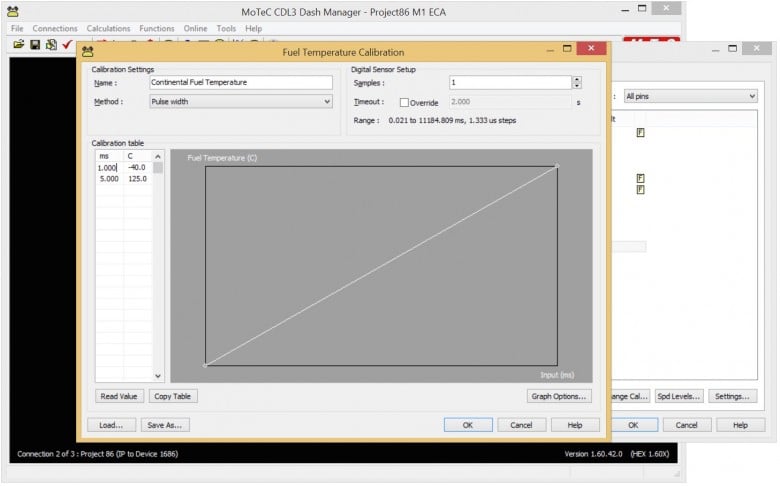
Task: Open the Online menu
Action: (x=195, y=29)
